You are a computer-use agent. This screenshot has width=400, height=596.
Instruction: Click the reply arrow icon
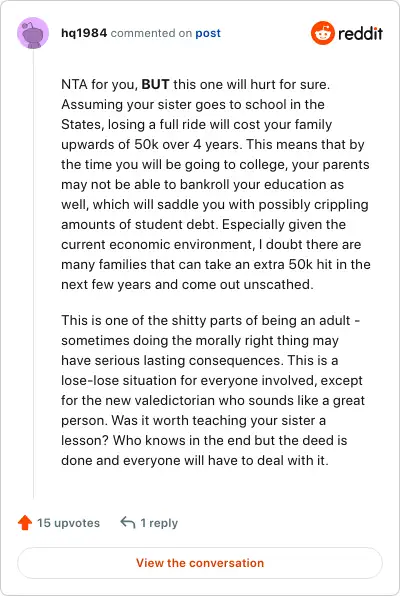[x=128, y=523]
